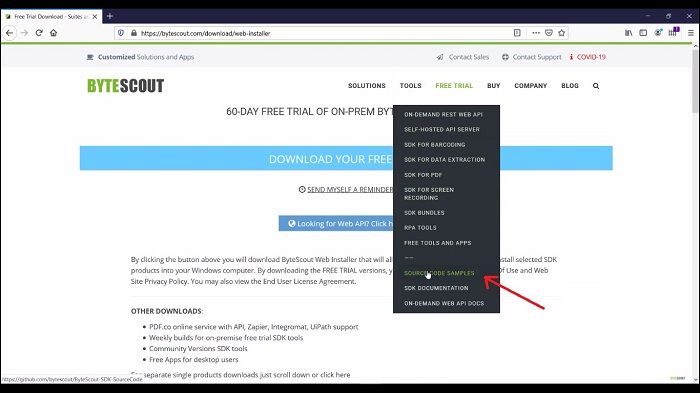Click the site search magnifier icon
The image size is (700, 393).
pos(596,86)
